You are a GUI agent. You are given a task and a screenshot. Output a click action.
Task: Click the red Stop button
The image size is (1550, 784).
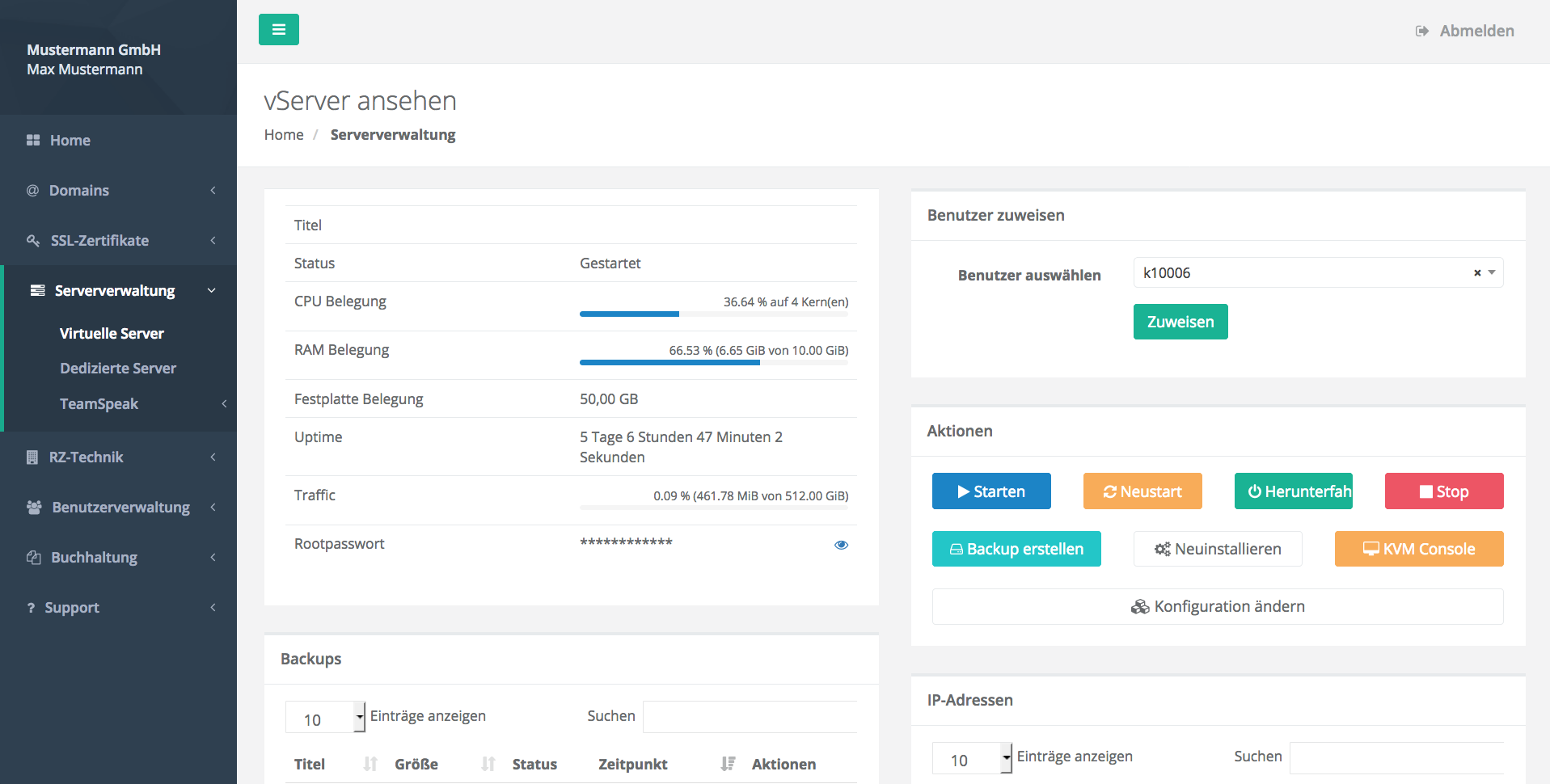[1444, 491]
